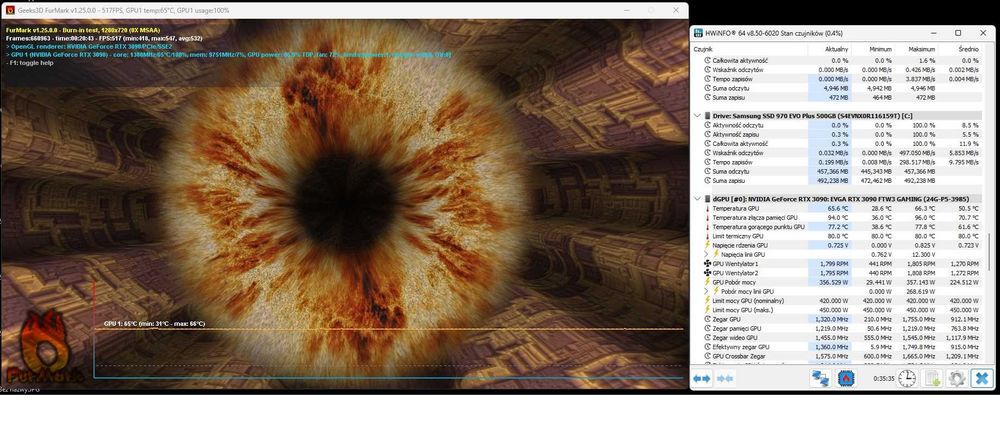This screenshot has width=1000, height=438.
Task: Select the Limit mocy GPU (maks.) row
Action: [x=837, y=310]
